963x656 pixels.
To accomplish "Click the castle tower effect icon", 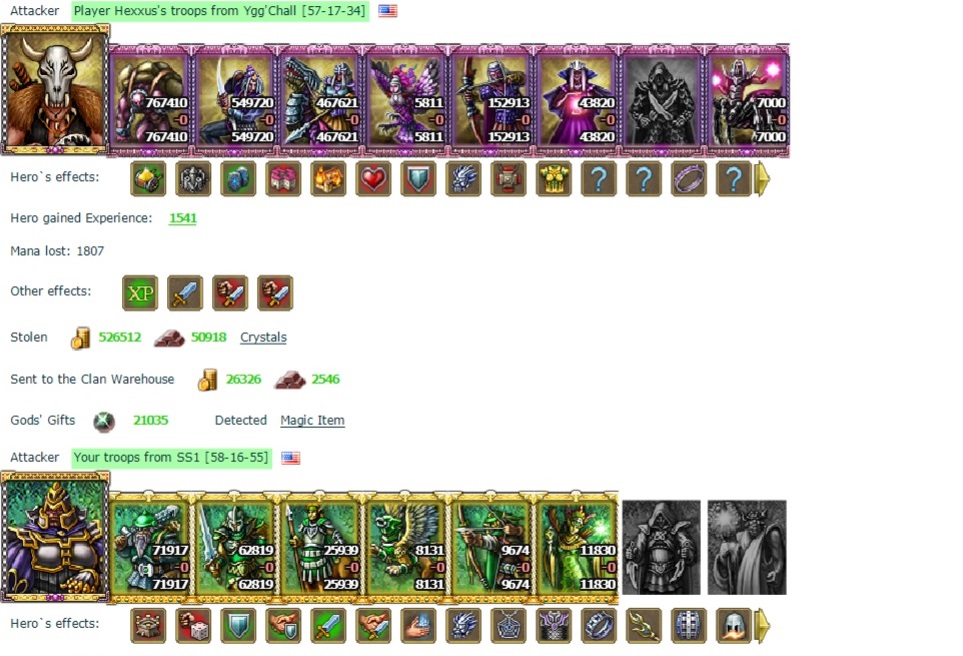I will (x=148, y=626).
